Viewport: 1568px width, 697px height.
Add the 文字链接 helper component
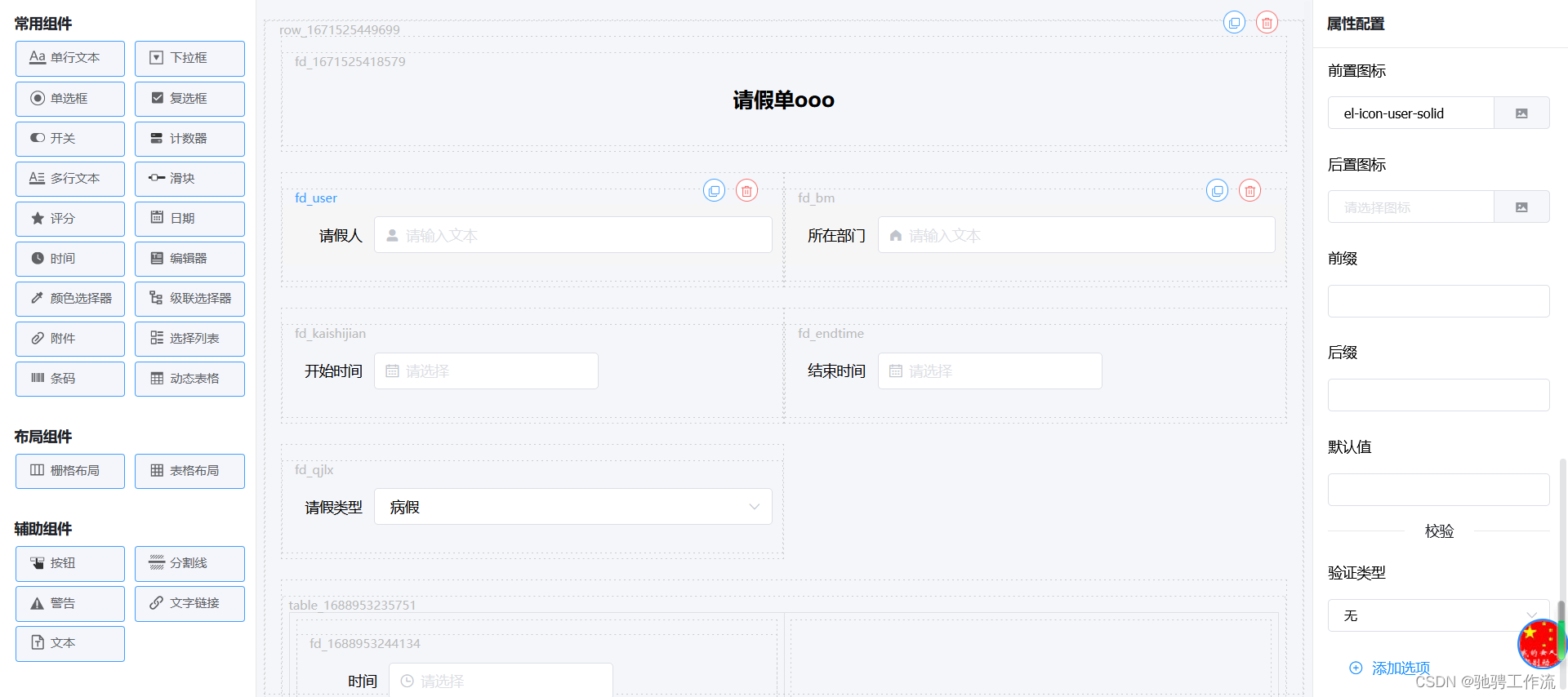189,603
